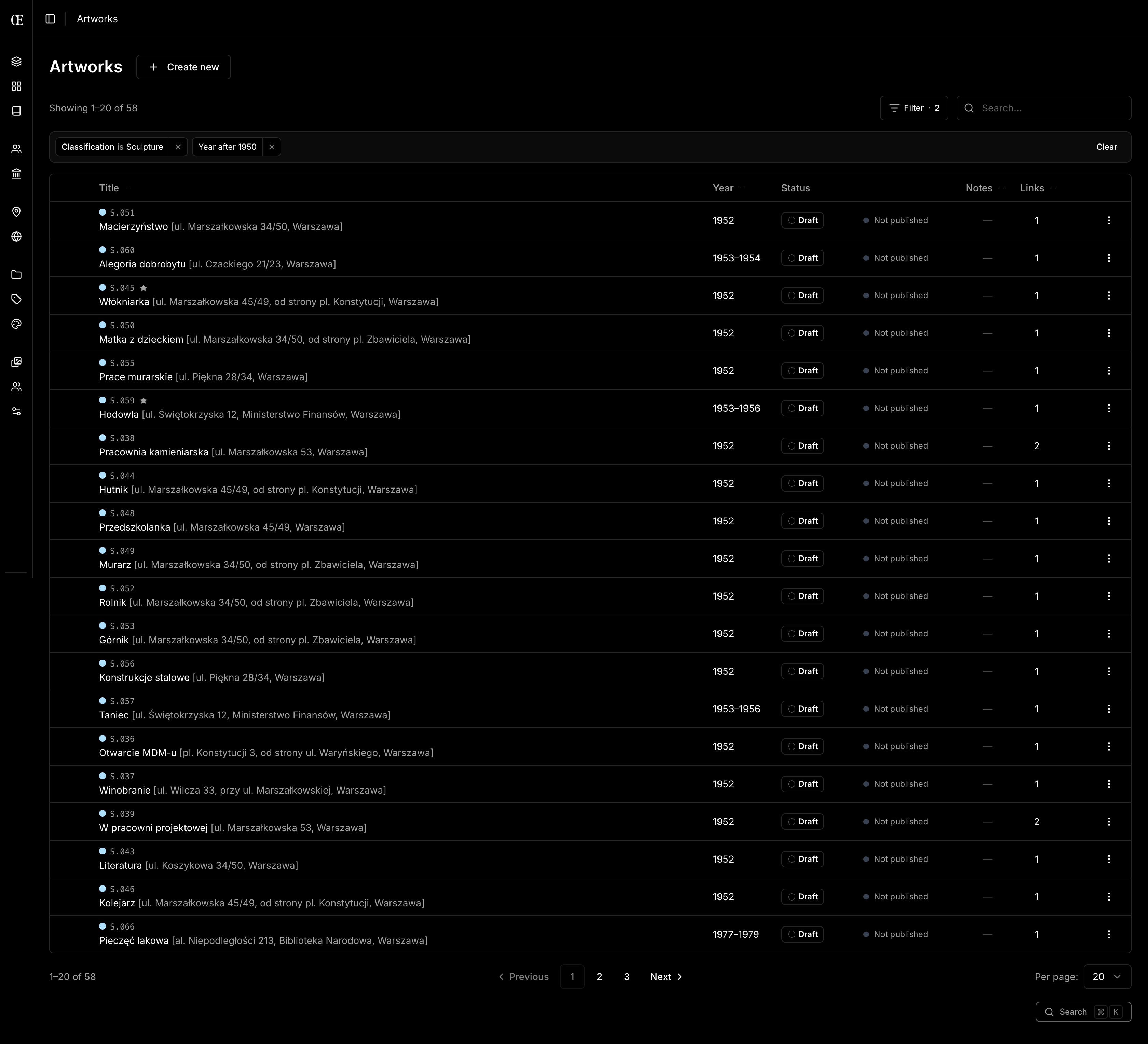1148x1044 pixels.
Task: Open the Per page 20 dropdown
Action: [x=1107, y=977]
